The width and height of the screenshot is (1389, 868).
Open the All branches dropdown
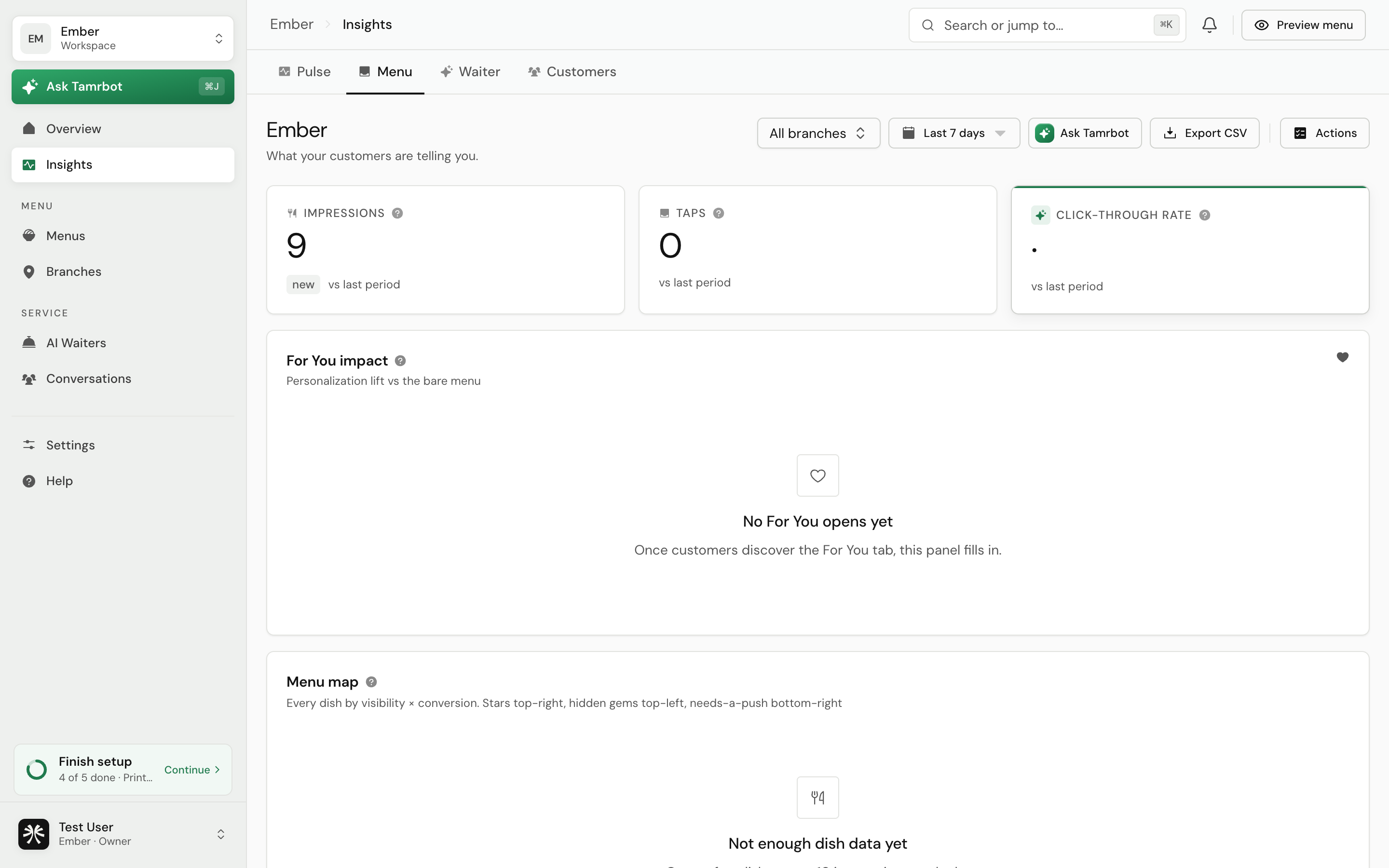tap(818, 133)
